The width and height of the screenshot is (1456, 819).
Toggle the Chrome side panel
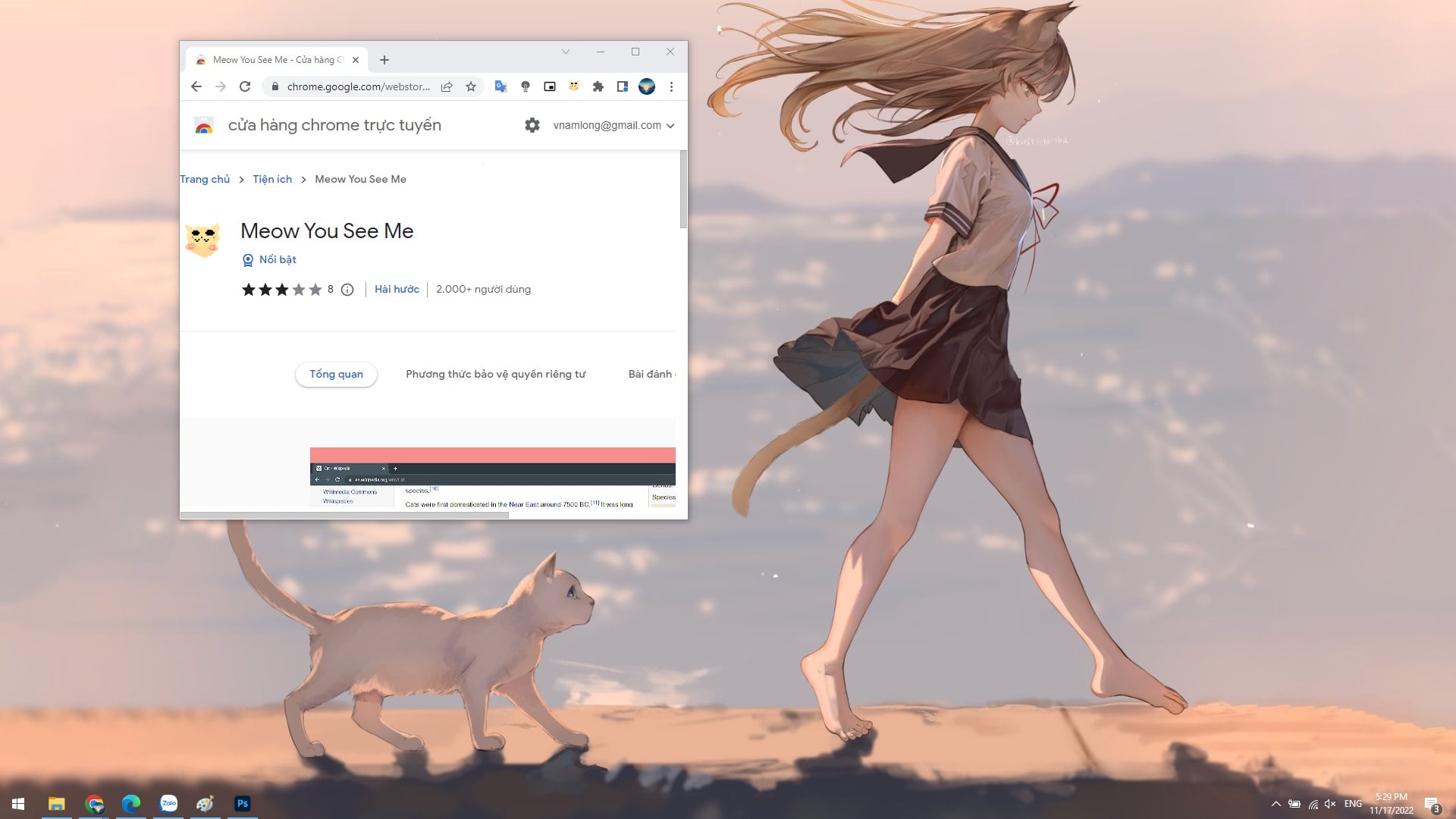click(x=622, y=86)
